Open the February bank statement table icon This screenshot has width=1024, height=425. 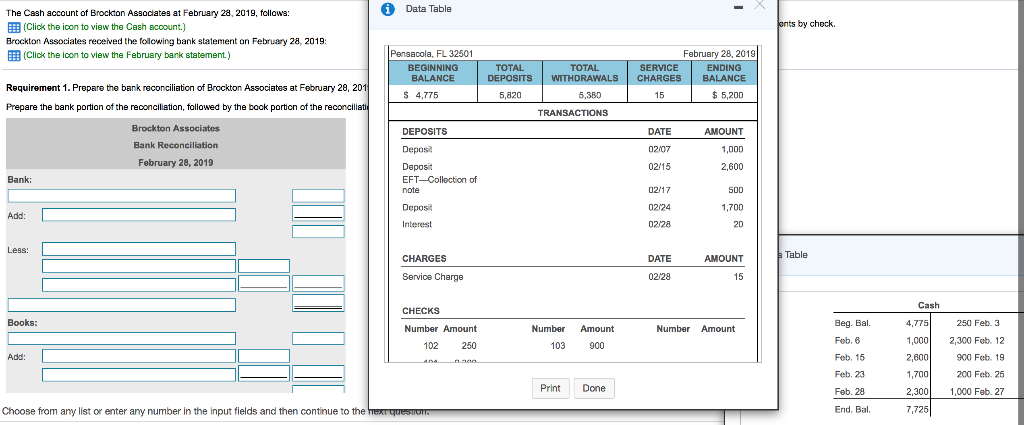(13, 55)
